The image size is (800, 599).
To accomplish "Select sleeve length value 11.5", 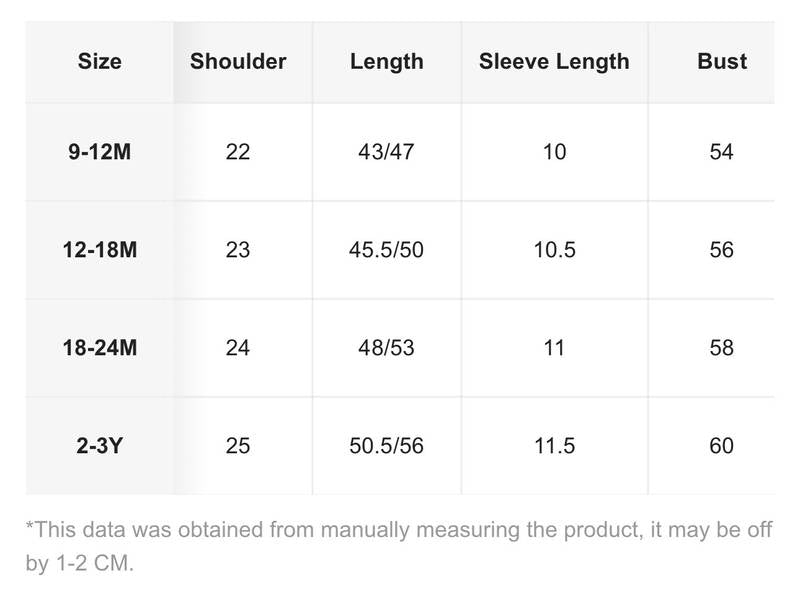I will tap(554, 446).
